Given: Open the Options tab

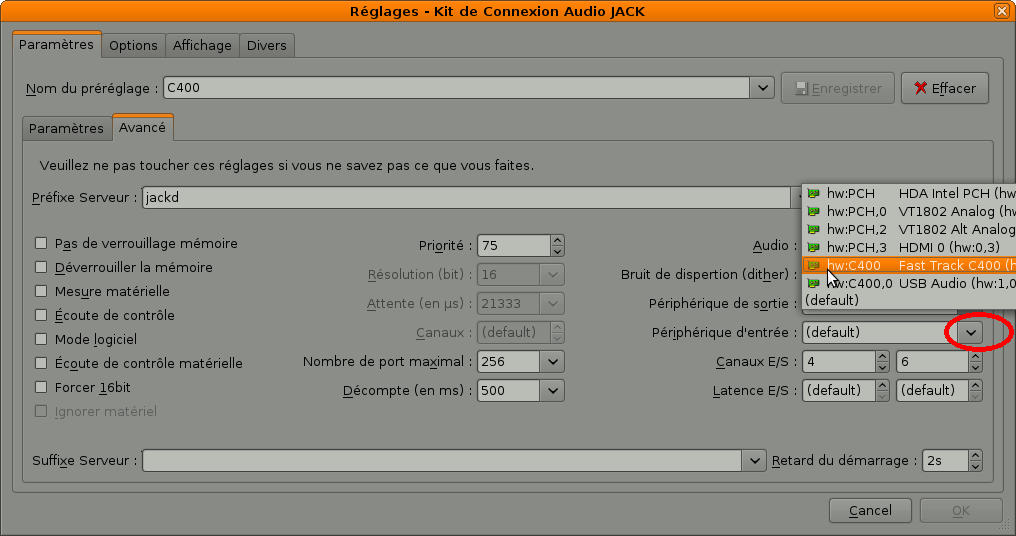Looking at the screenshot, I should click(x=133, y=45).
